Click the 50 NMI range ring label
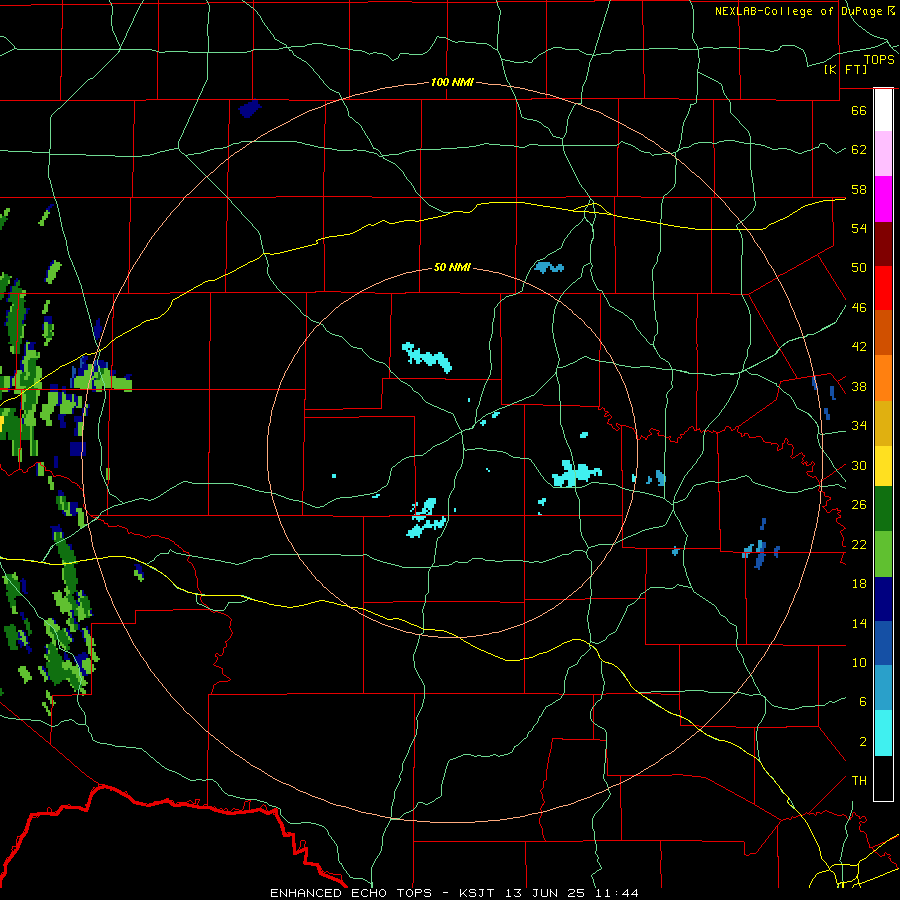This screenshot has width=900, height=900. 452,267
